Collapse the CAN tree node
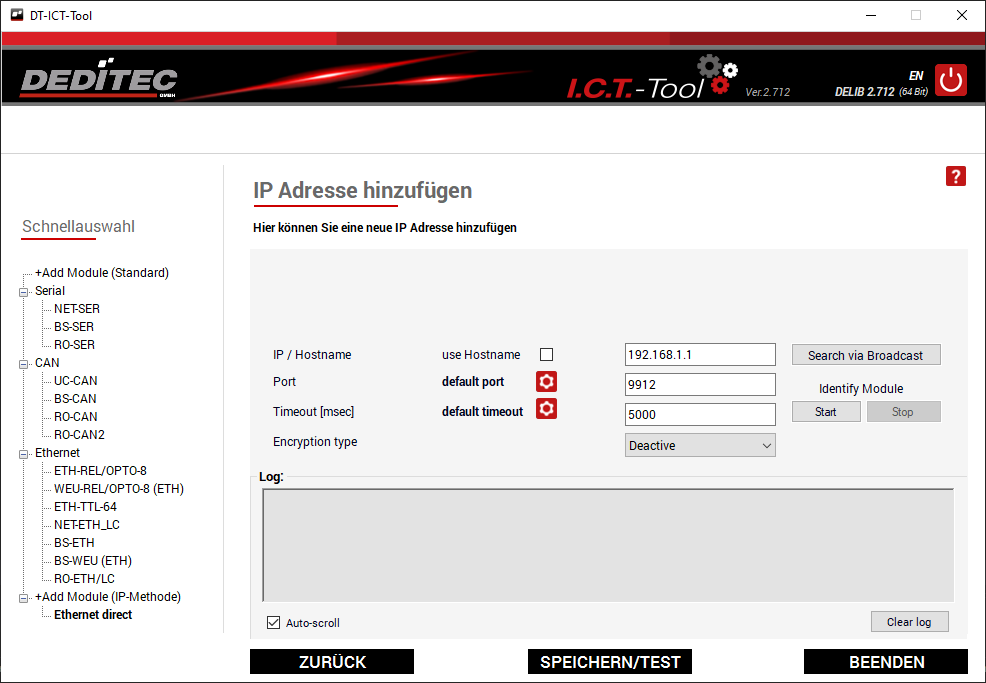Image resolution: width=986 pixels, height=683 pixels. (x=23, y=363)
